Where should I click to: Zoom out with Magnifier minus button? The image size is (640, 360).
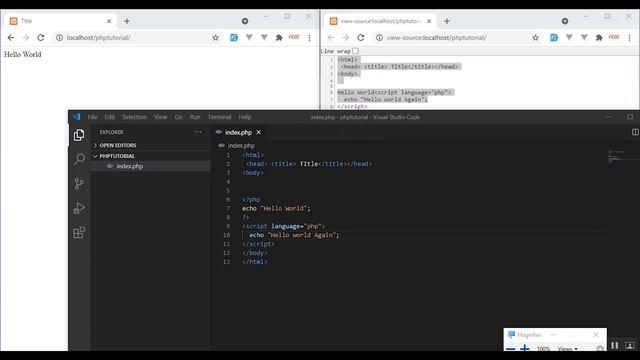pos(511,349)
